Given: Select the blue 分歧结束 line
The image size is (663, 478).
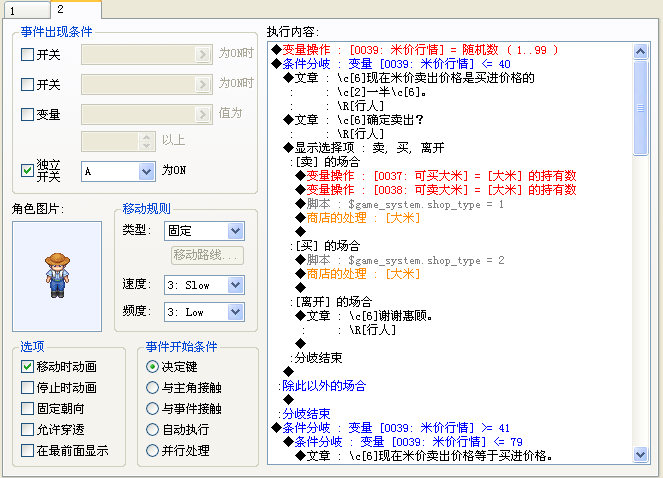Looking at the screenshot, I should click(304, 413).
